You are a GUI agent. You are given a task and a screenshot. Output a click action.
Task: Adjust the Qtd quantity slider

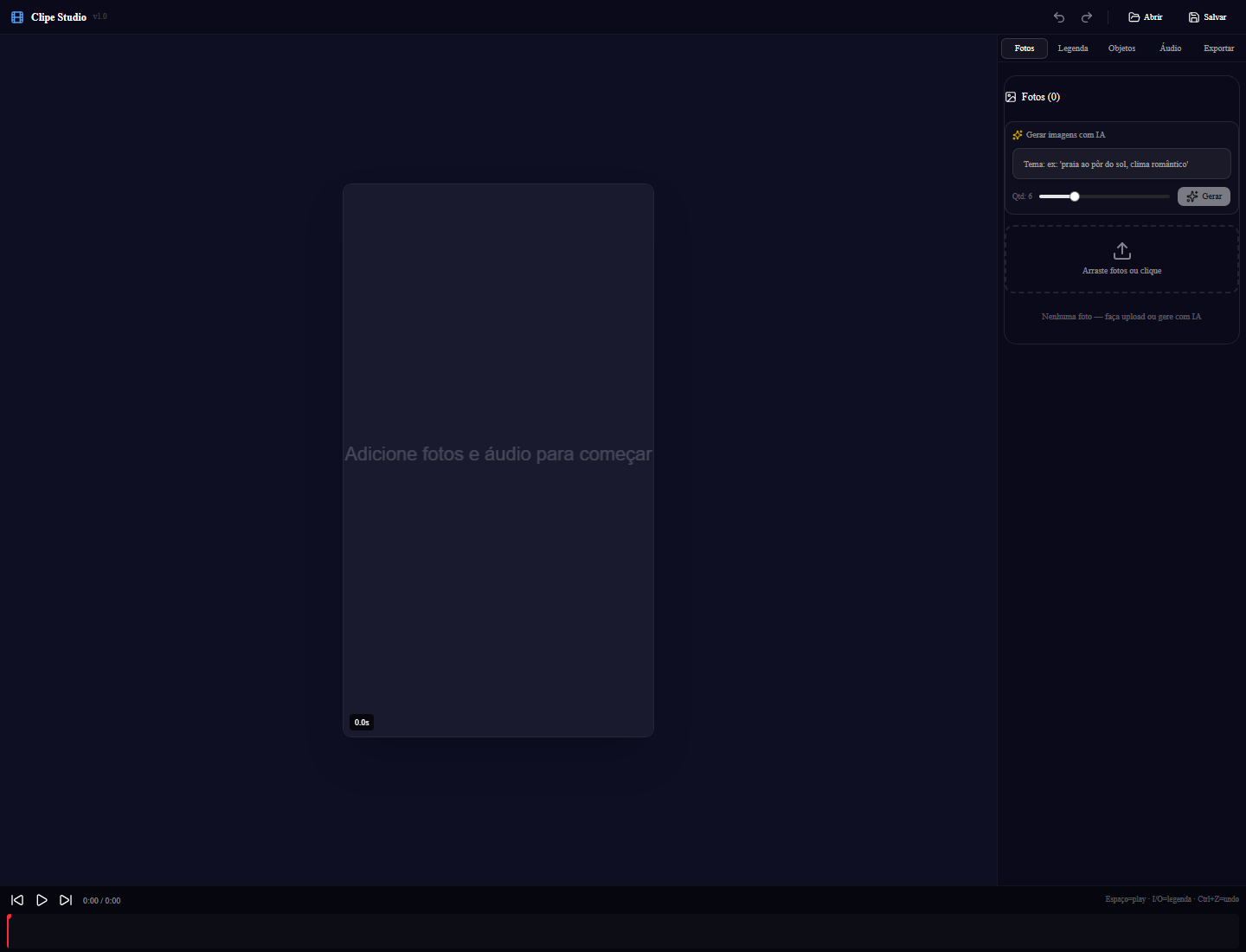click(1104, 196)
